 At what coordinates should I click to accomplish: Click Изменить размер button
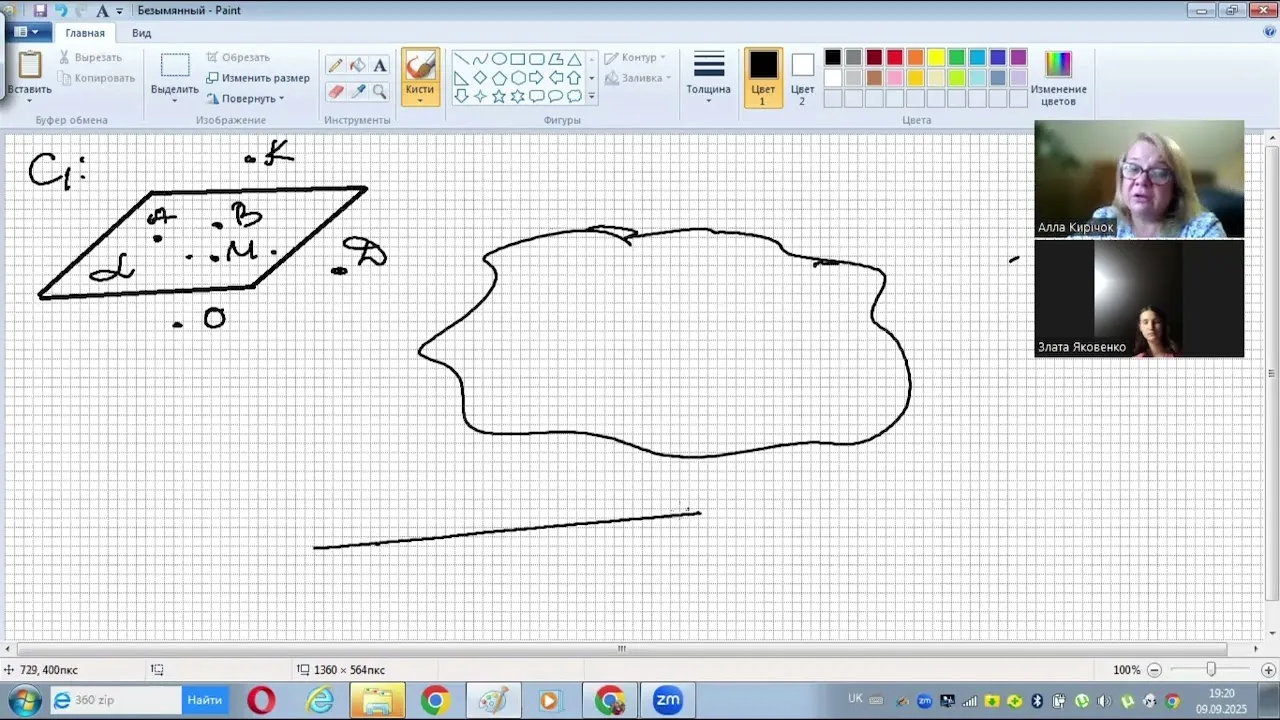(x=258, y=78)
